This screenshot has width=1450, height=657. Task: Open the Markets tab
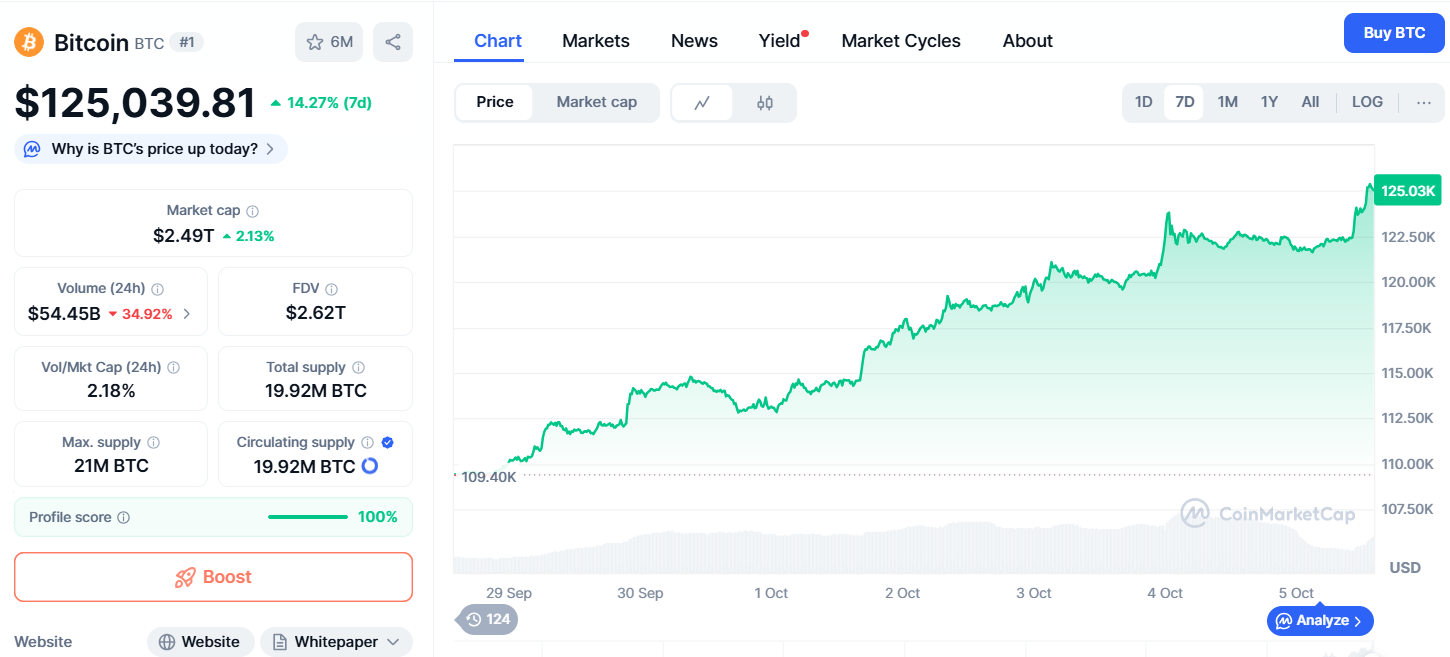click(596, 41)
